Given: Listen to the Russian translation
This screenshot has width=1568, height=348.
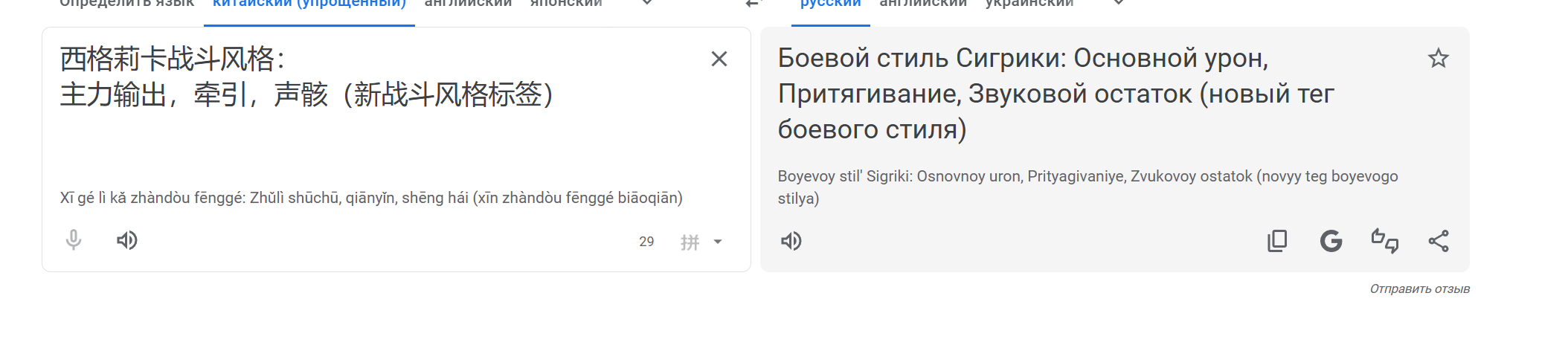Looking at the screenshot, I should [791, 241].
